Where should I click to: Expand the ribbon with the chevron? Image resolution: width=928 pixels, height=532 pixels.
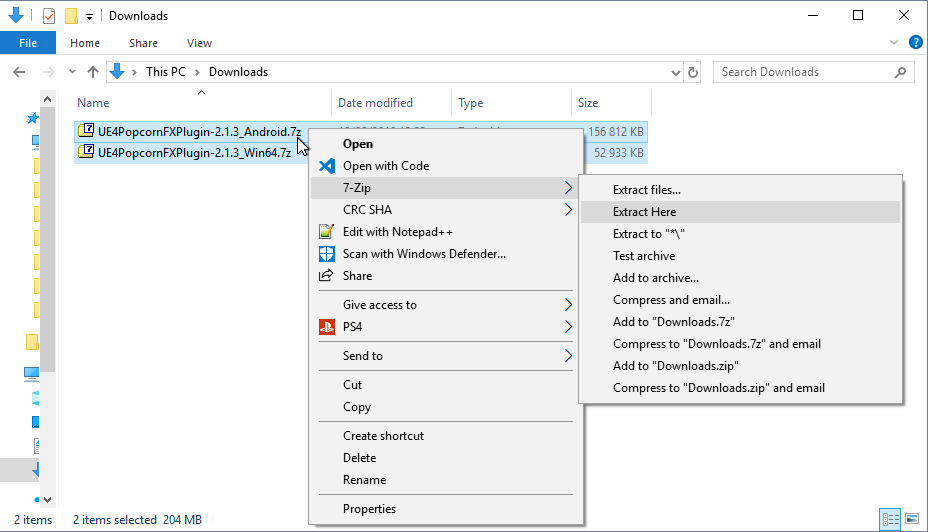click(x=894, y=43)
